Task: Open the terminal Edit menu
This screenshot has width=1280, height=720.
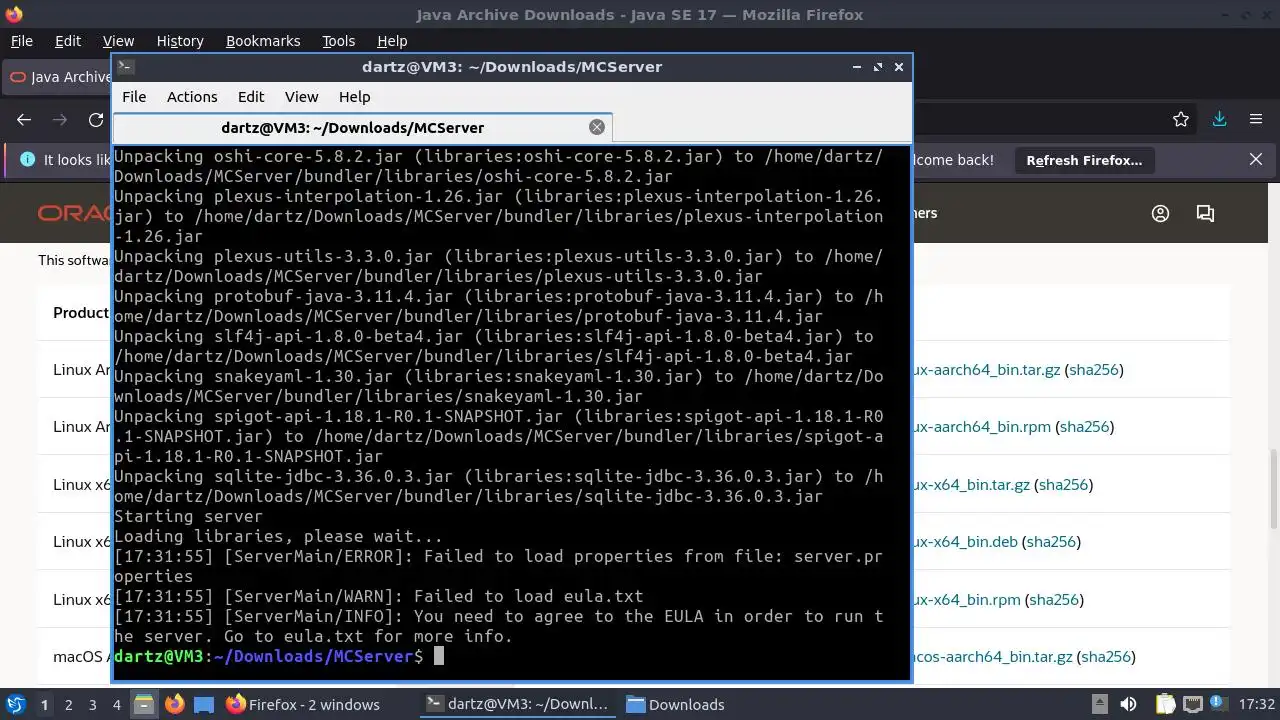Action: [x=251, y=97]
